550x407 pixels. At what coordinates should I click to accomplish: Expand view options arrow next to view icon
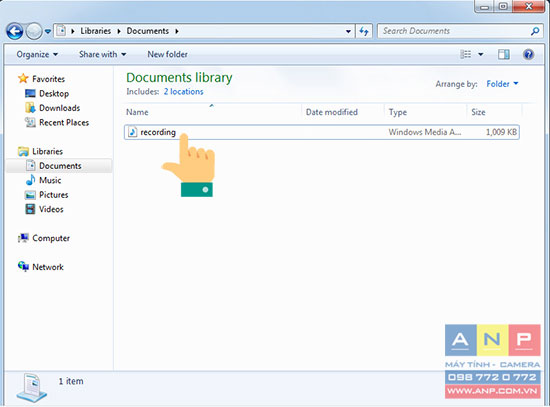(481, 54)
